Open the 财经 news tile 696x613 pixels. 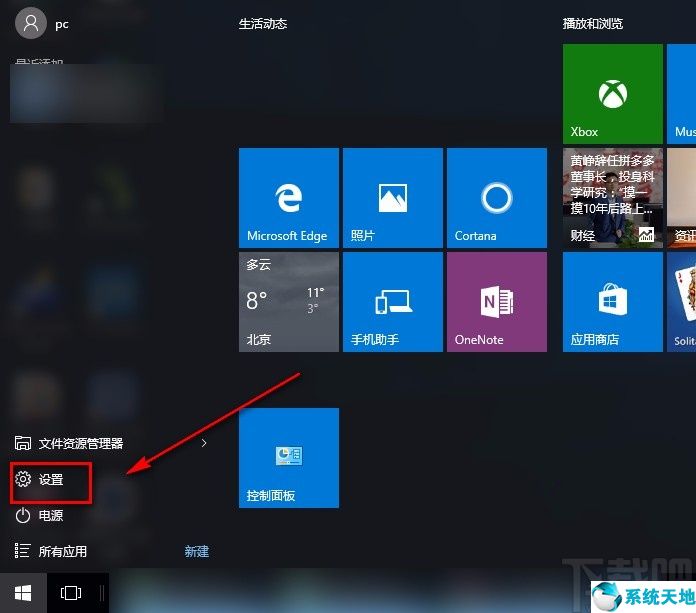pyautogui.click(x=613, y=198)
